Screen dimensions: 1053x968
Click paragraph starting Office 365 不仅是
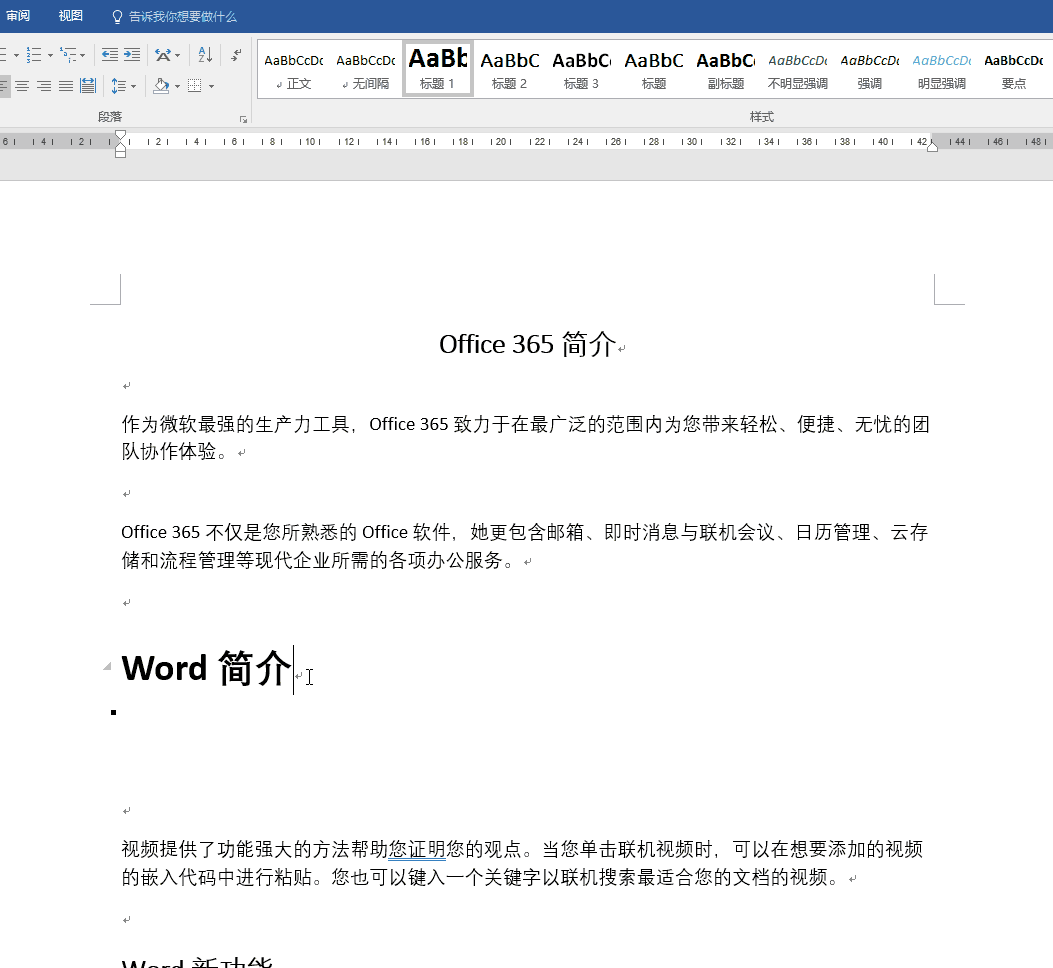524,545
